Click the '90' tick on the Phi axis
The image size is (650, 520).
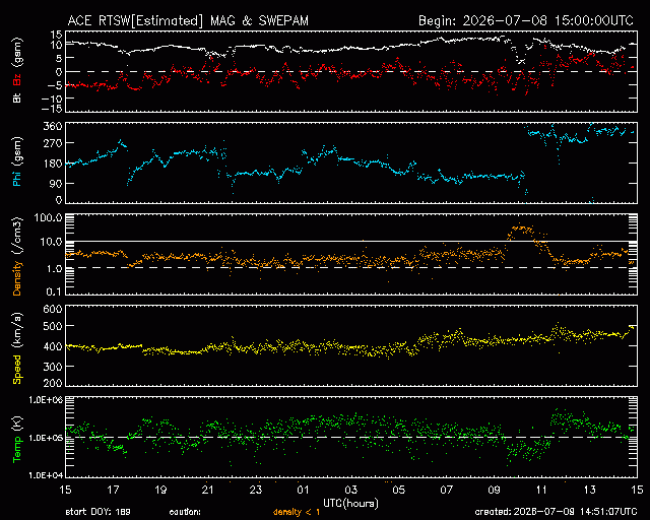coord(56,183)
